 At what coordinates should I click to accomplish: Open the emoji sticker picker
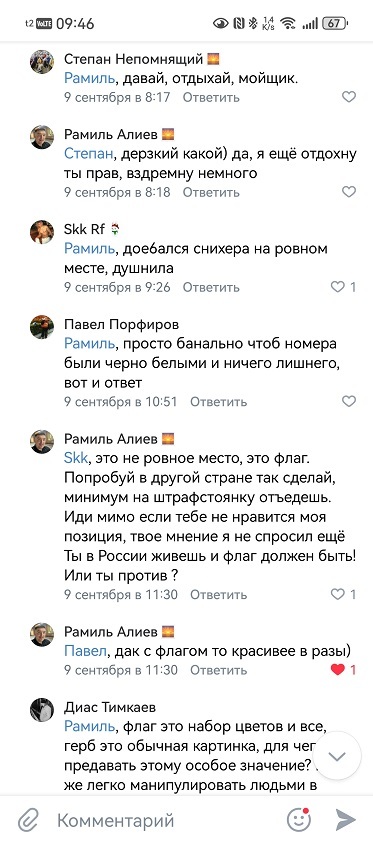[299, 820]
